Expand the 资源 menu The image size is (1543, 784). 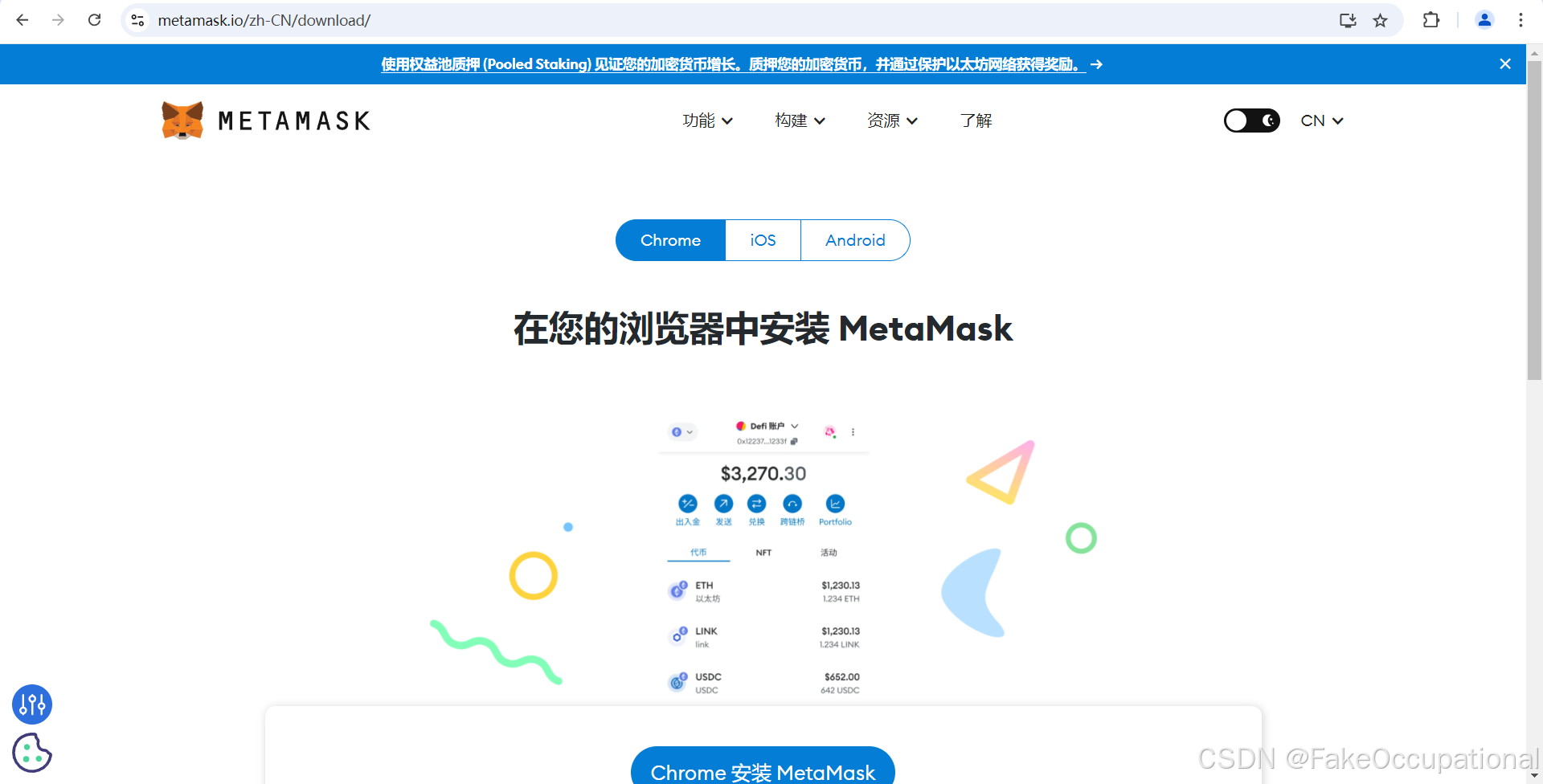coord(892,120)
